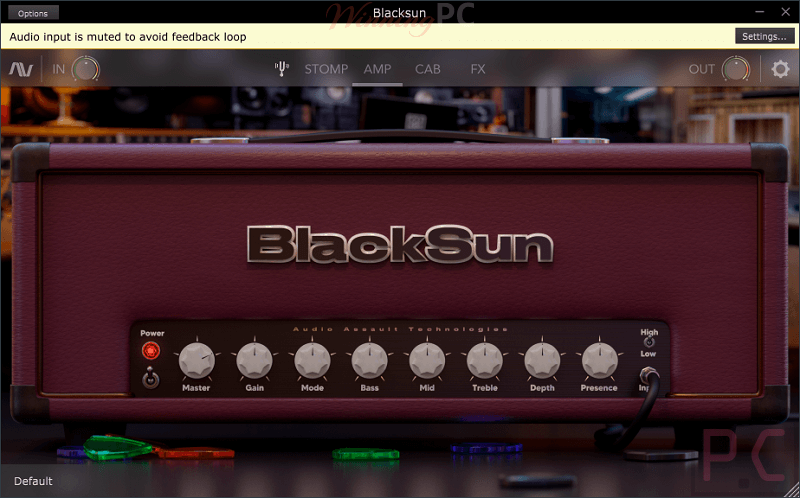Switch to the STOMP tab
Screen dimensions: 800x498
(x=326, y=69)
